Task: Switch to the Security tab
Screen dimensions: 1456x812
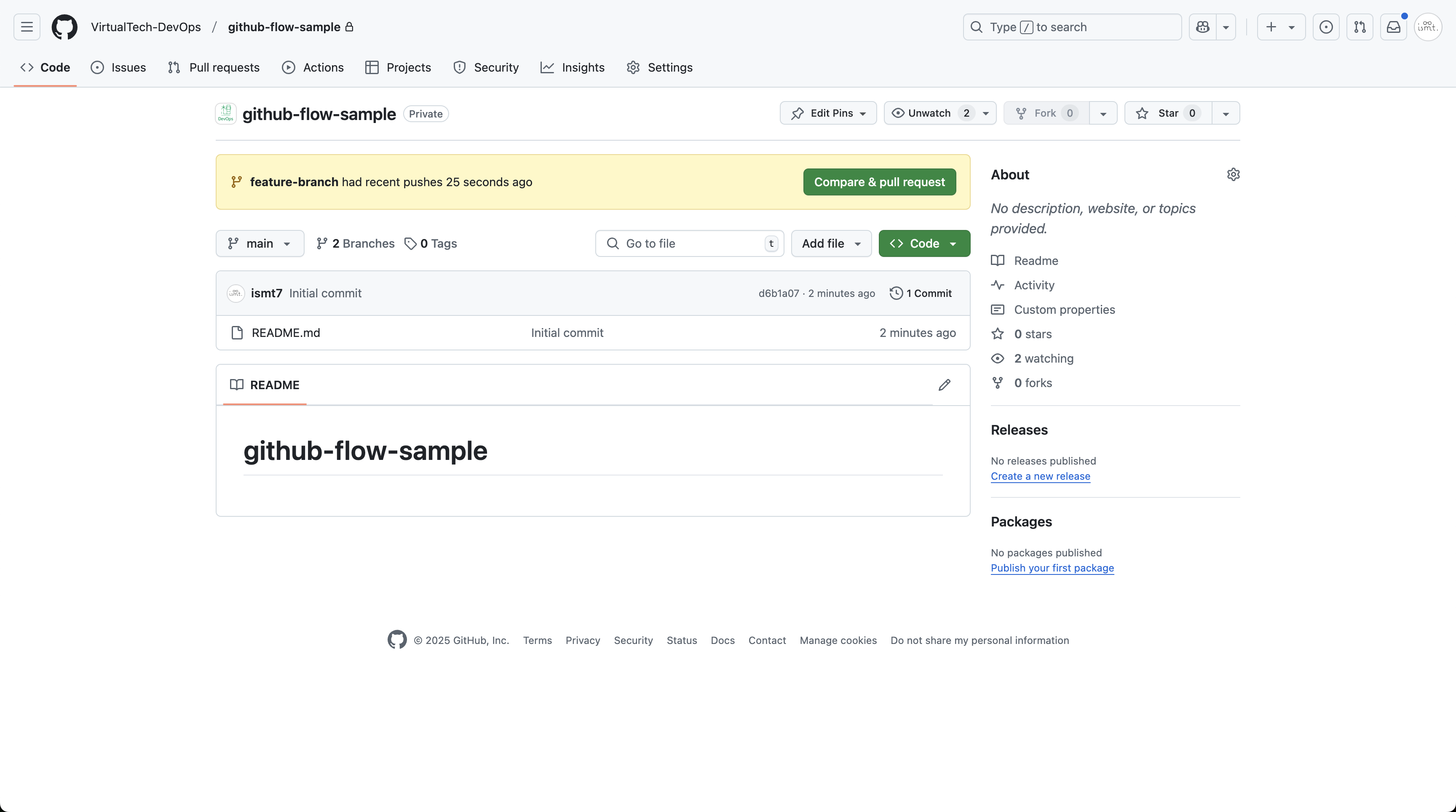Action: click(x=486, y=67)
